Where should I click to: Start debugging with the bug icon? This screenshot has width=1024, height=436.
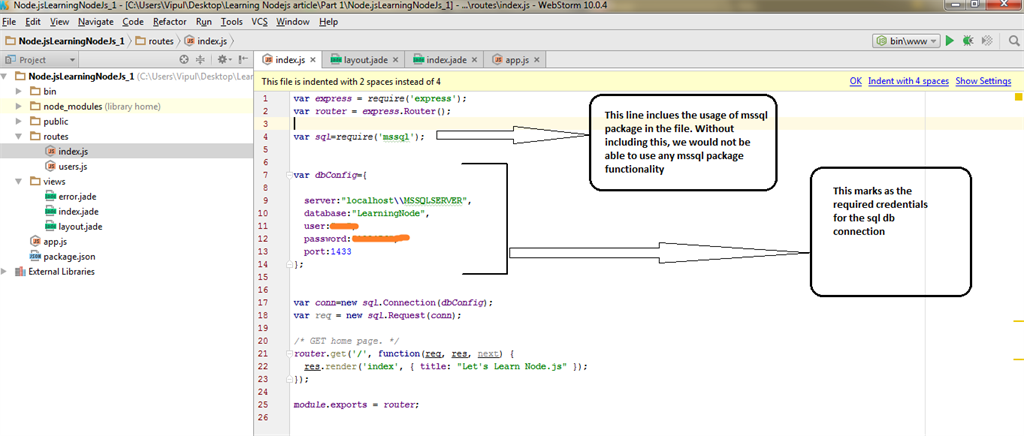pyautogui.click(x=968, y=41)
